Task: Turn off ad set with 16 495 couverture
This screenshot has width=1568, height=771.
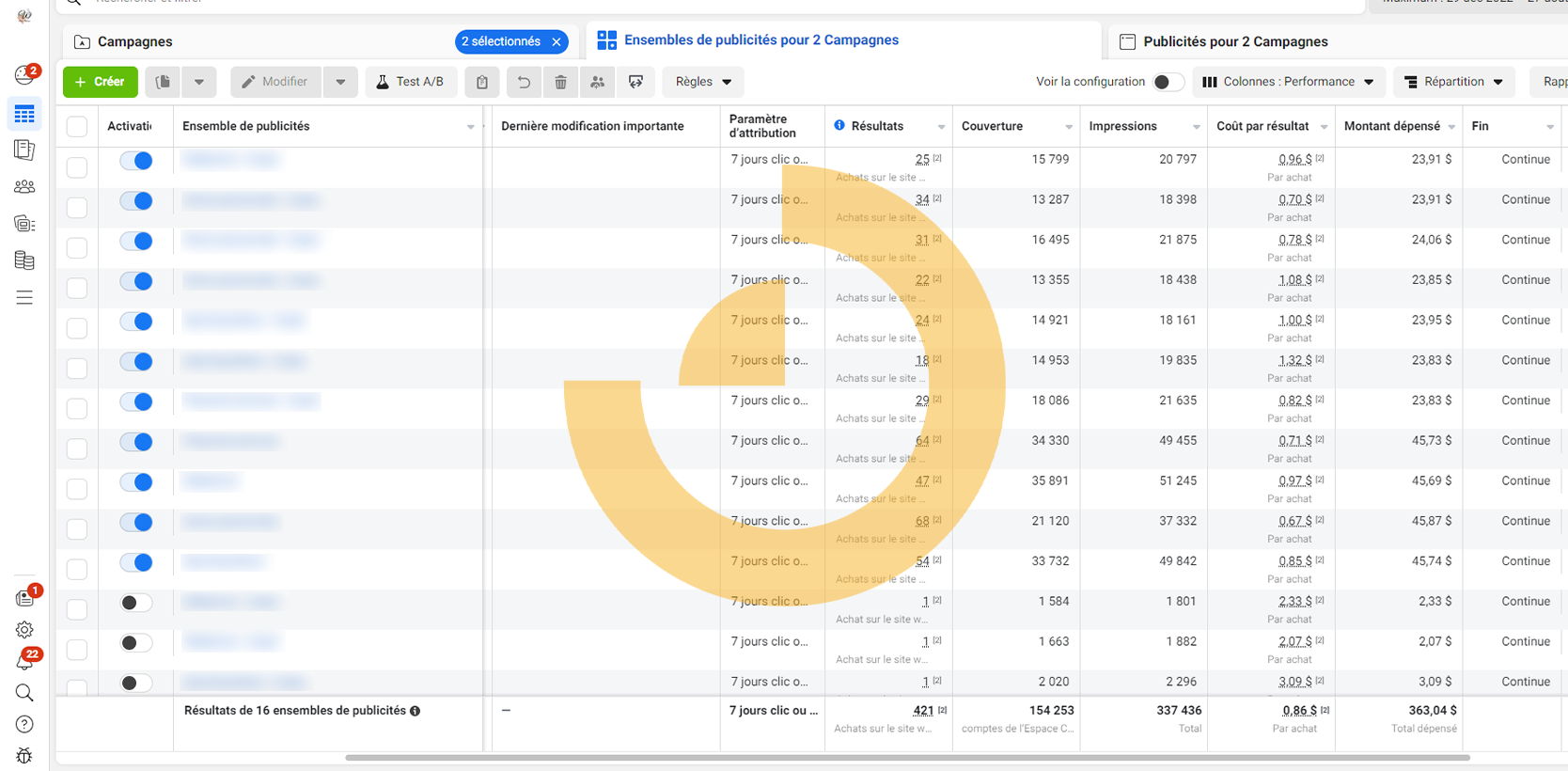Action: pos(136,241)
